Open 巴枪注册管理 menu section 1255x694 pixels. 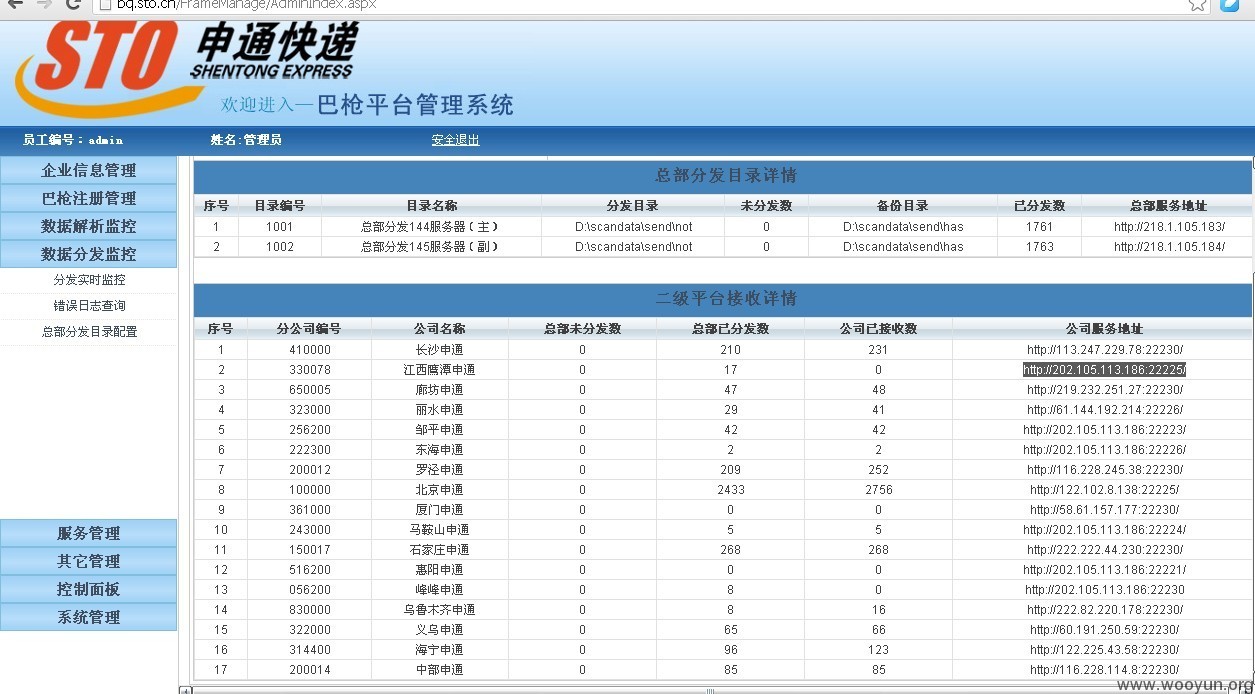[x=89, y=198]
